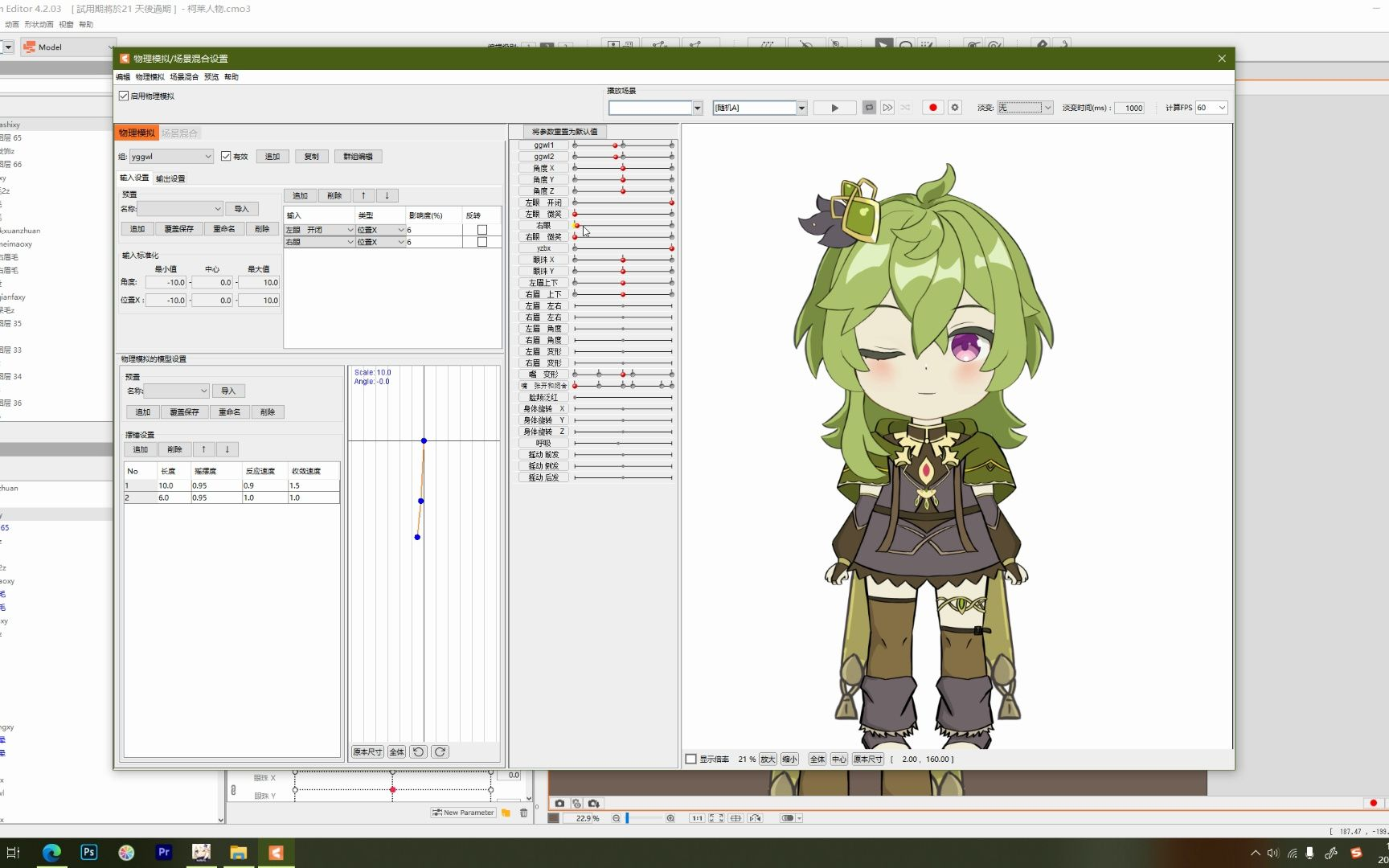1389x868 pixels.
Task: Move selected input row up
Action: (x=363, y=195)
